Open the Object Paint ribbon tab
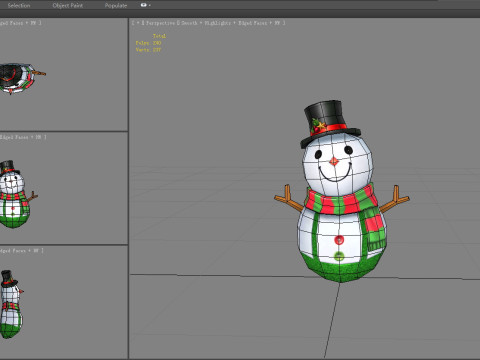The image size is (480, 360). click(x=68, y=5)
